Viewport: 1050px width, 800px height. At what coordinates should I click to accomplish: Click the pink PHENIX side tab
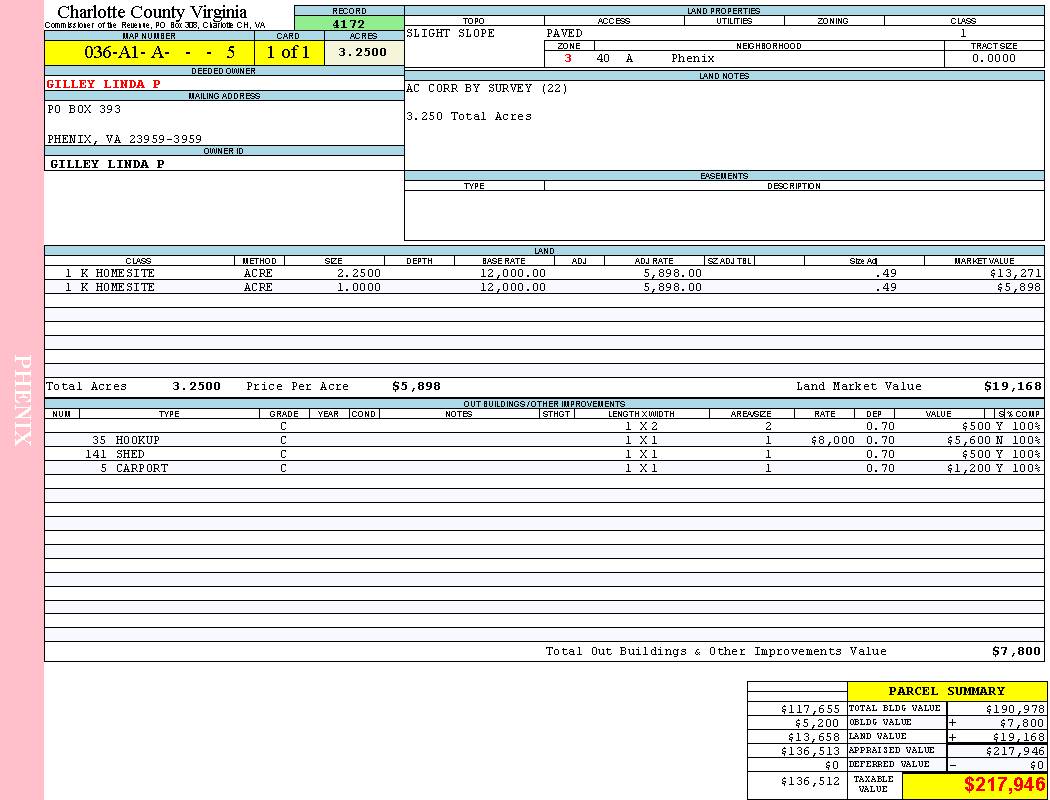point(22,400)
